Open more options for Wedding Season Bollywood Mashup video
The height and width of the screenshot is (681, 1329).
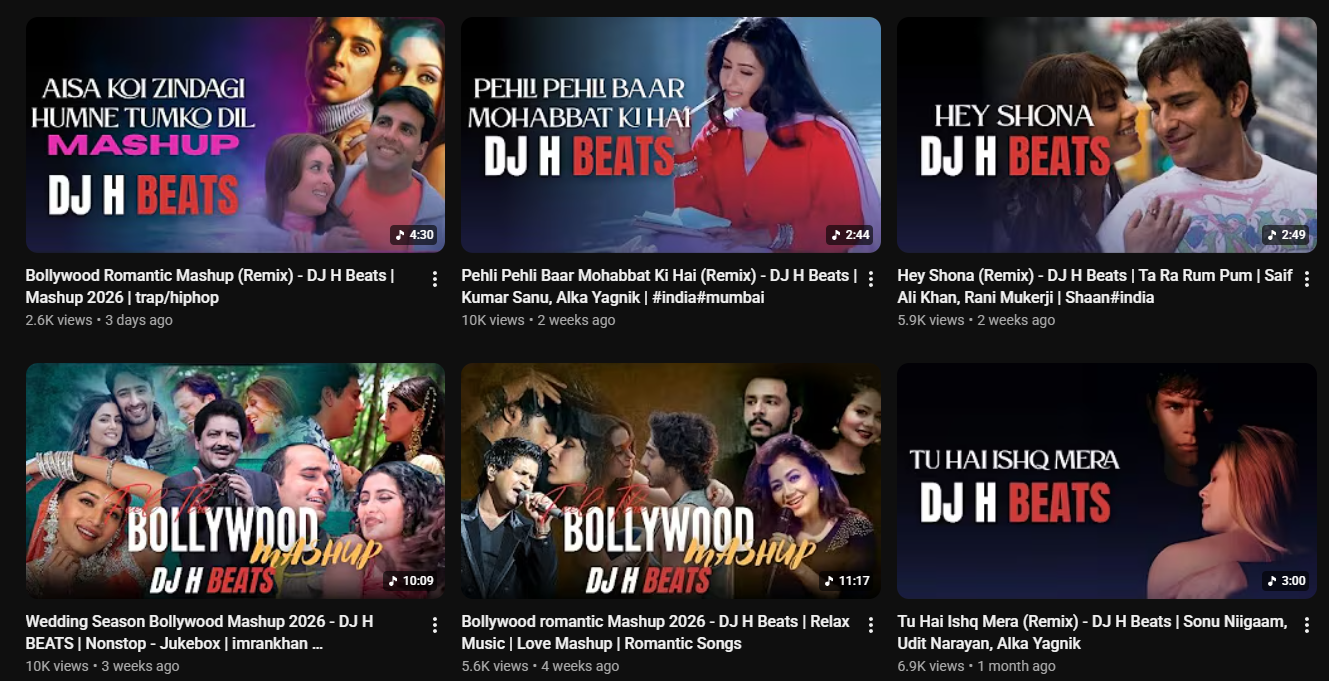[x=435, y=625]
